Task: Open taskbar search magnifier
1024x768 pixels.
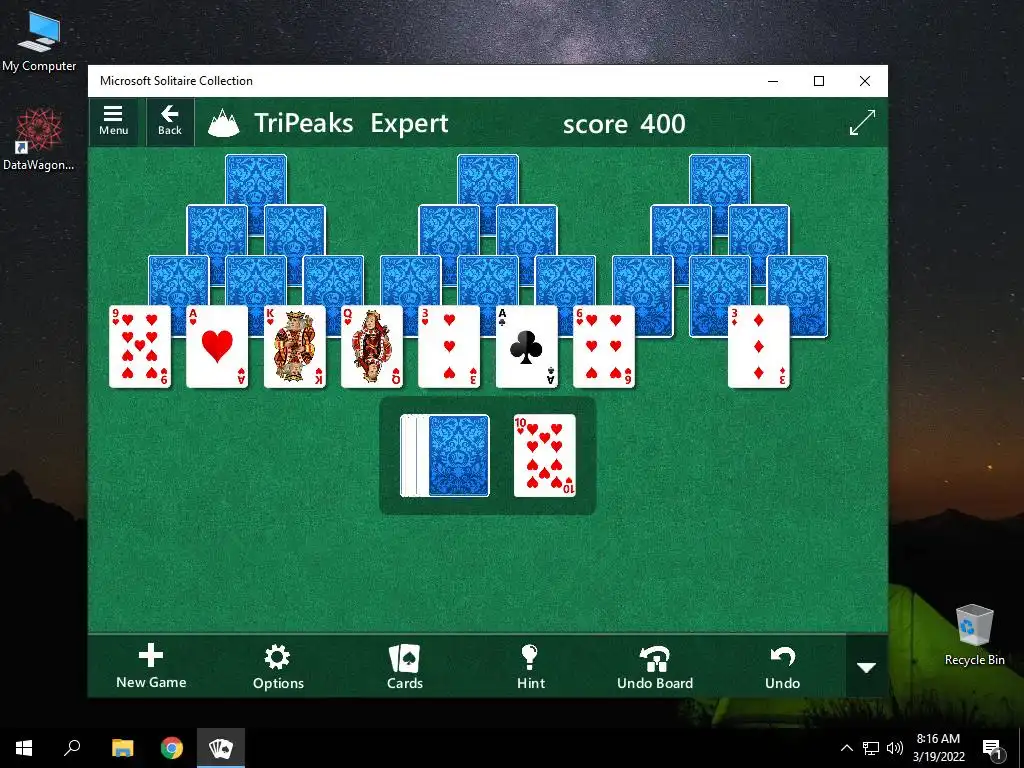Action: 72,748
